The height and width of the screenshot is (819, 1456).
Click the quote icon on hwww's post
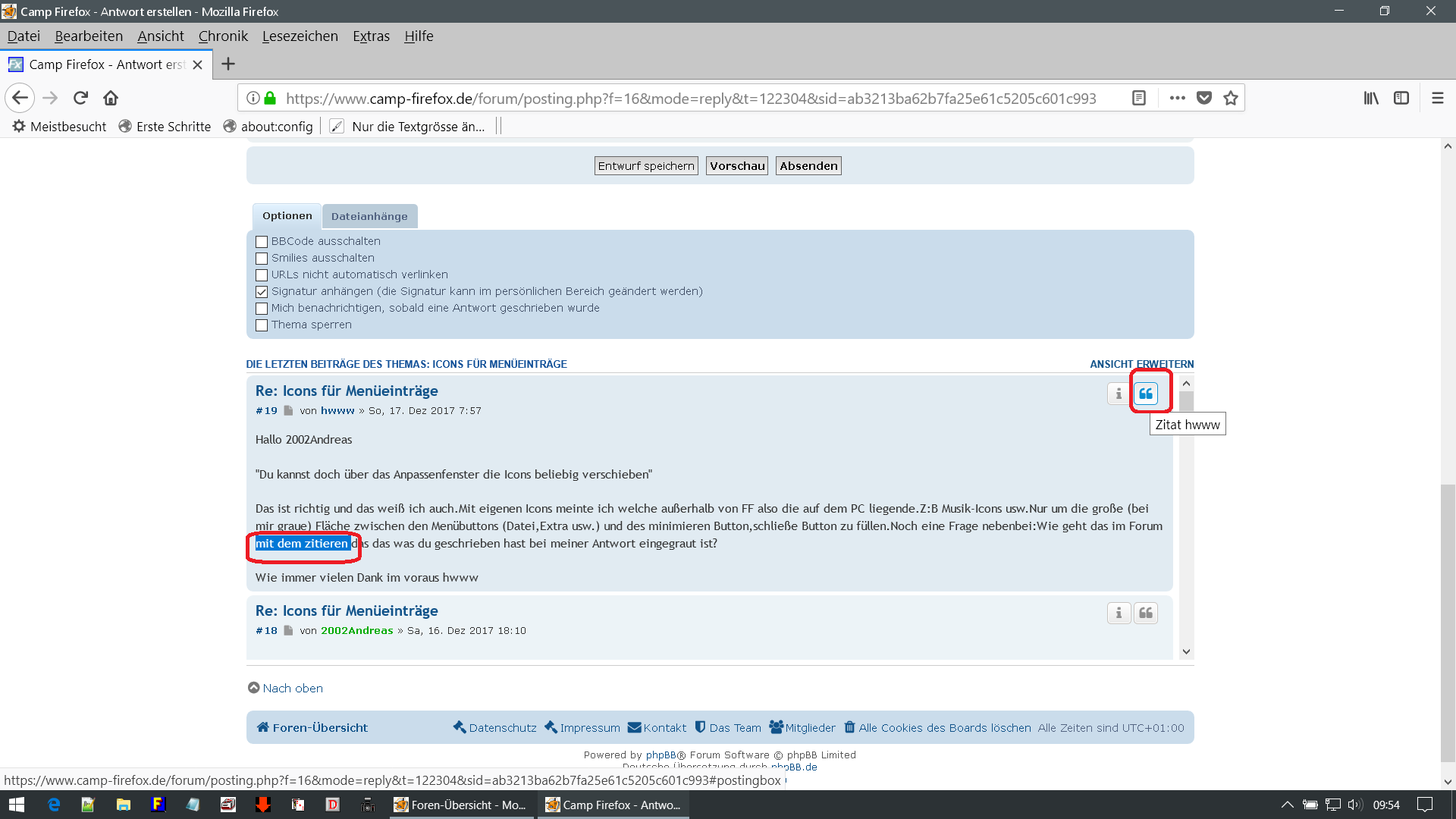tap(1145, 394)
